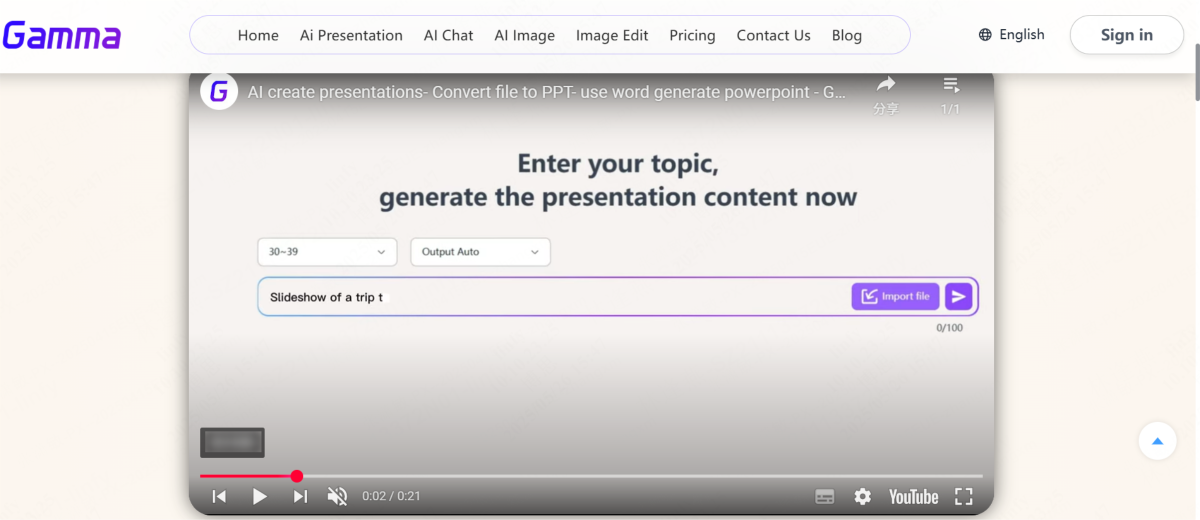Enter fullscreen video mode

pos(963,497)
